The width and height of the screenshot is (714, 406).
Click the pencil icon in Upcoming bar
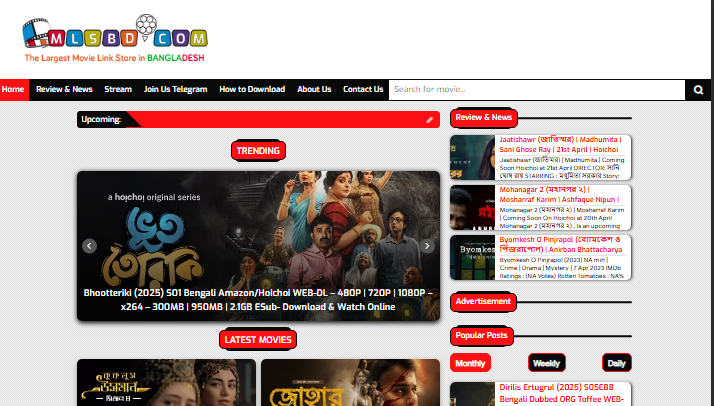(x=429, y=120)
